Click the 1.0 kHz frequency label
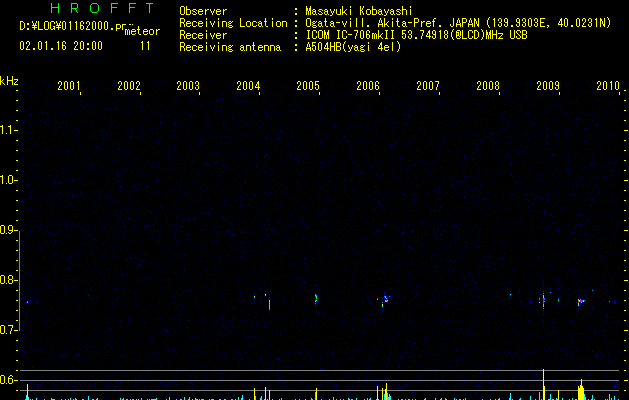 [x=8, y=180]
